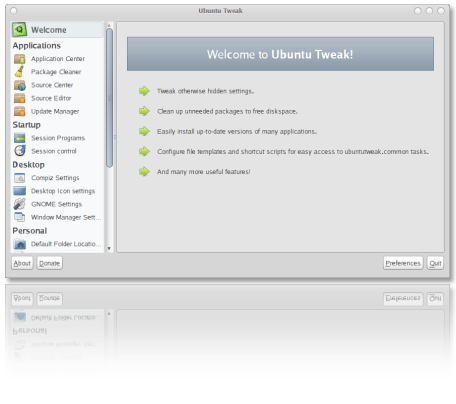Go to the Welcome page entry
Viewport: 456px width, 404px height.
57,30
